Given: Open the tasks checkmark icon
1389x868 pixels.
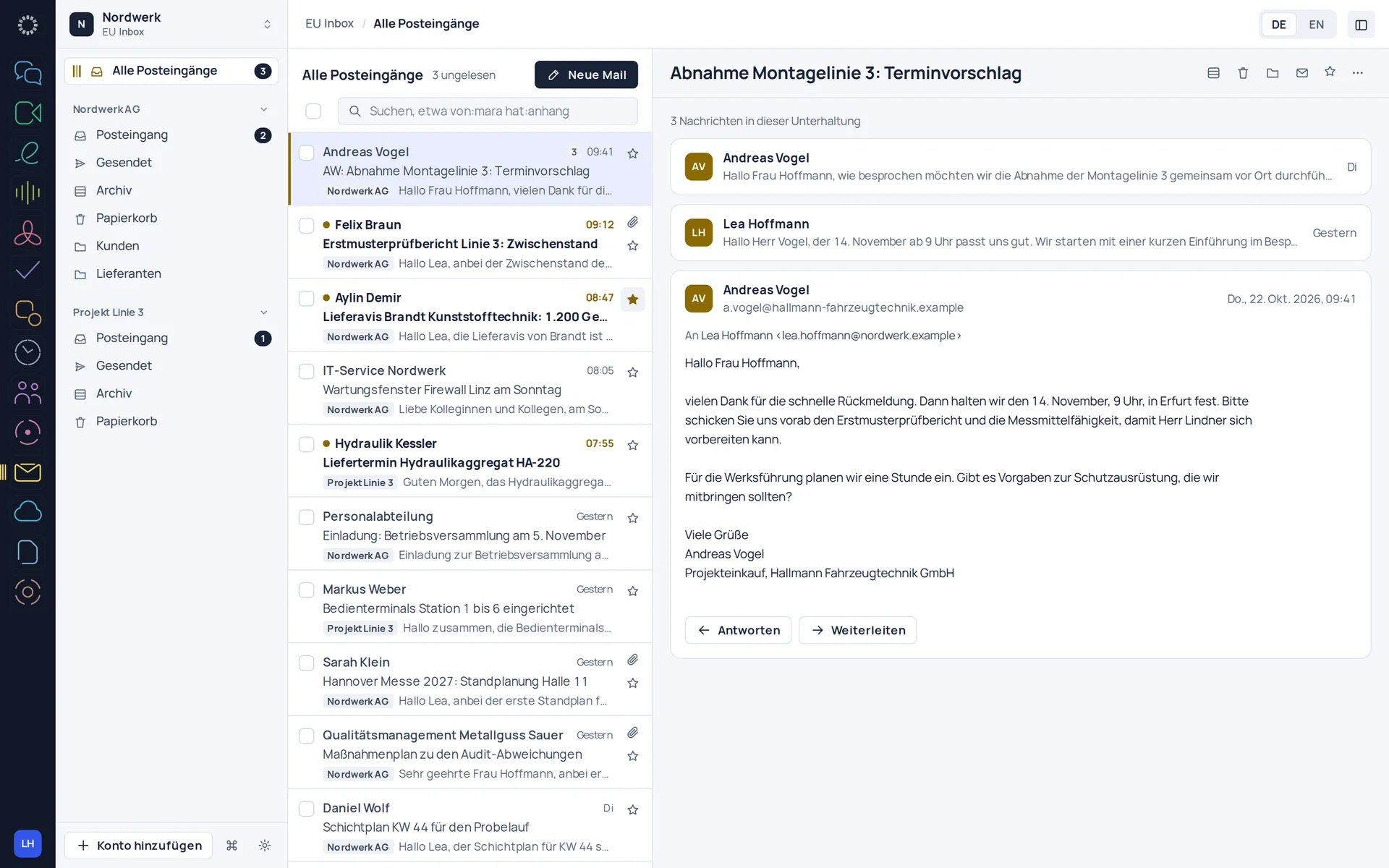Looking at the screenshot, I should [x=27, y=271].
